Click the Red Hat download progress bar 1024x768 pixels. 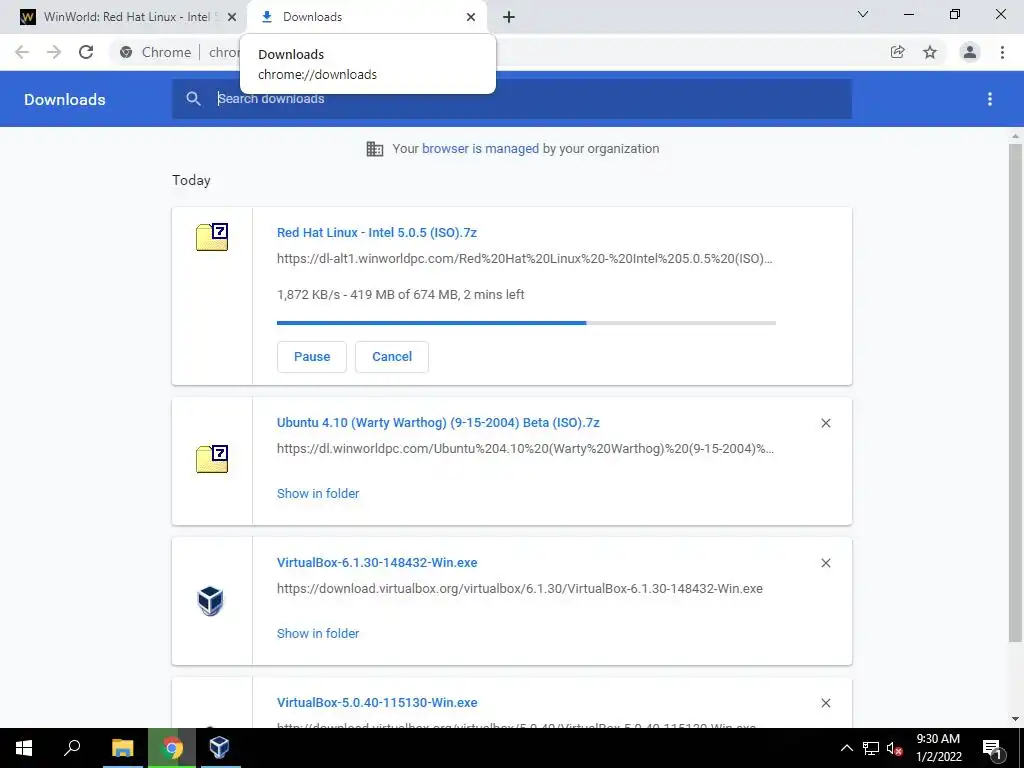point(526,323)
